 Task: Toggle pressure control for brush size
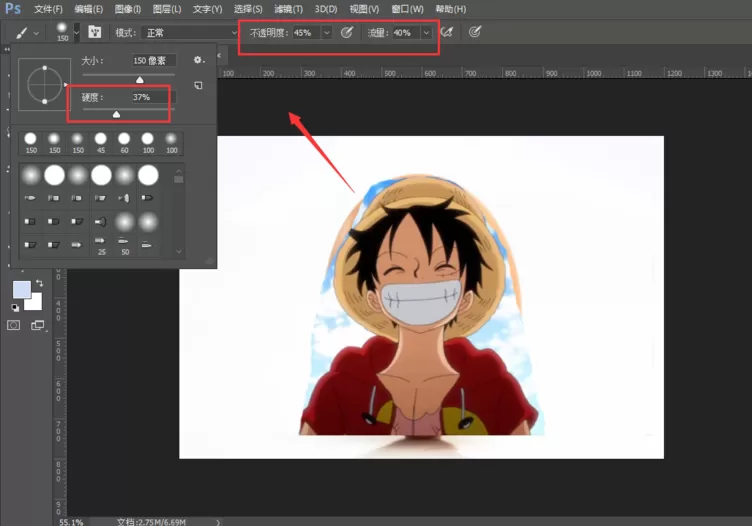point(474,32)
